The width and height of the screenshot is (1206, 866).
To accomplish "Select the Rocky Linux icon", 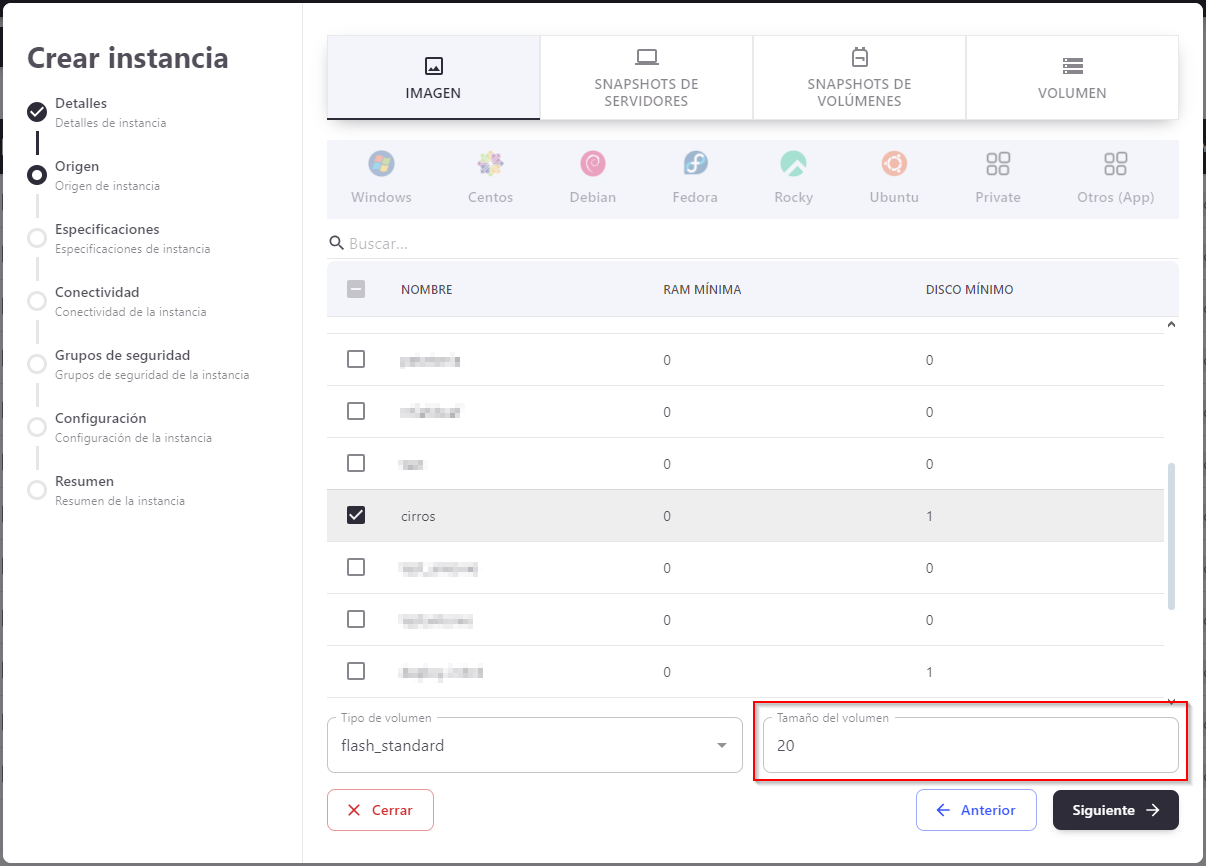I will 793,164.
